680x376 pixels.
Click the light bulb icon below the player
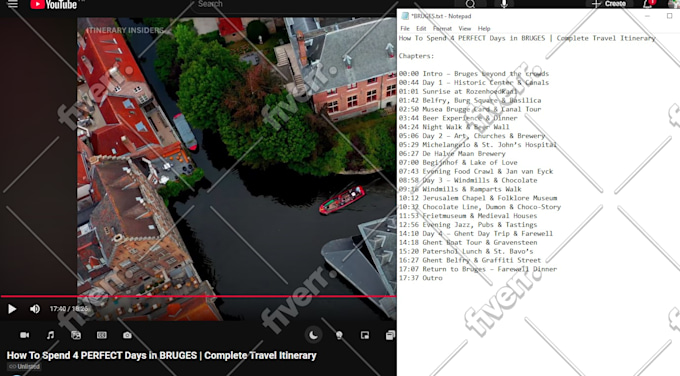[339, 335]
